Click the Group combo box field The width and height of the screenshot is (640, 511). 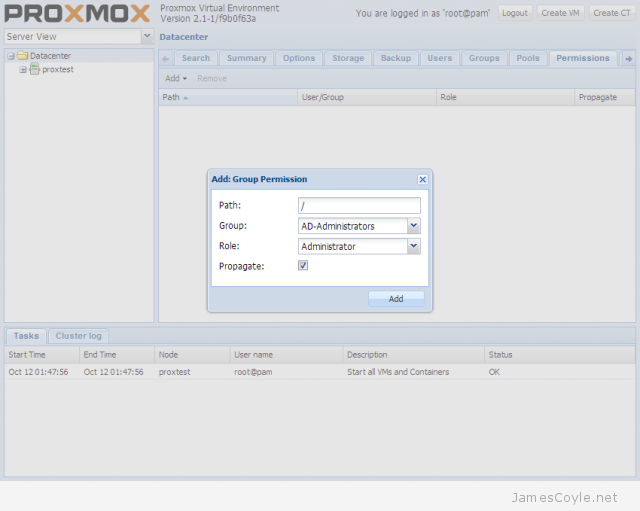pos(353,226)
